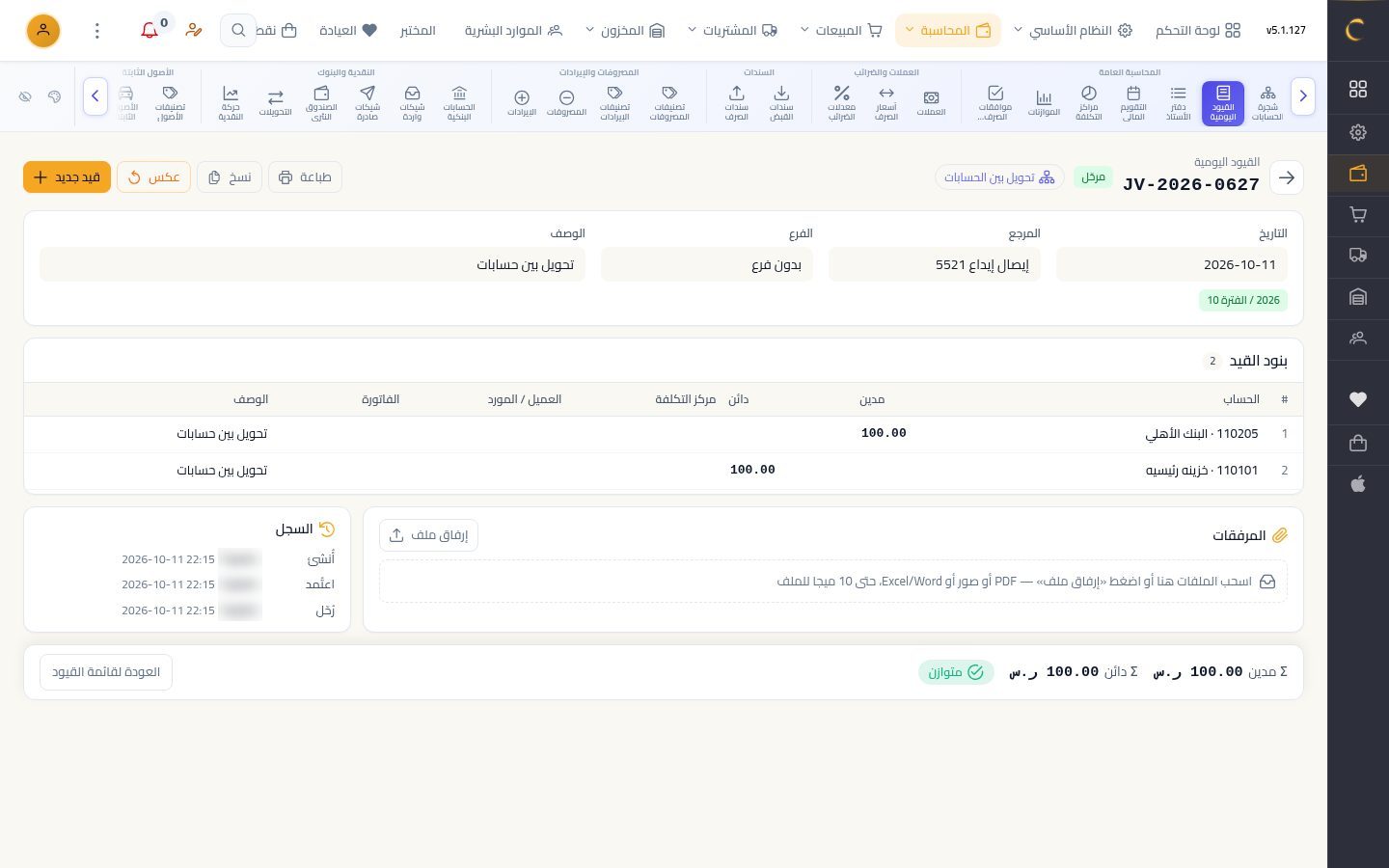1389x868 pixels.
Task: Click طباعة (Print) button
Action: (305, 177)
